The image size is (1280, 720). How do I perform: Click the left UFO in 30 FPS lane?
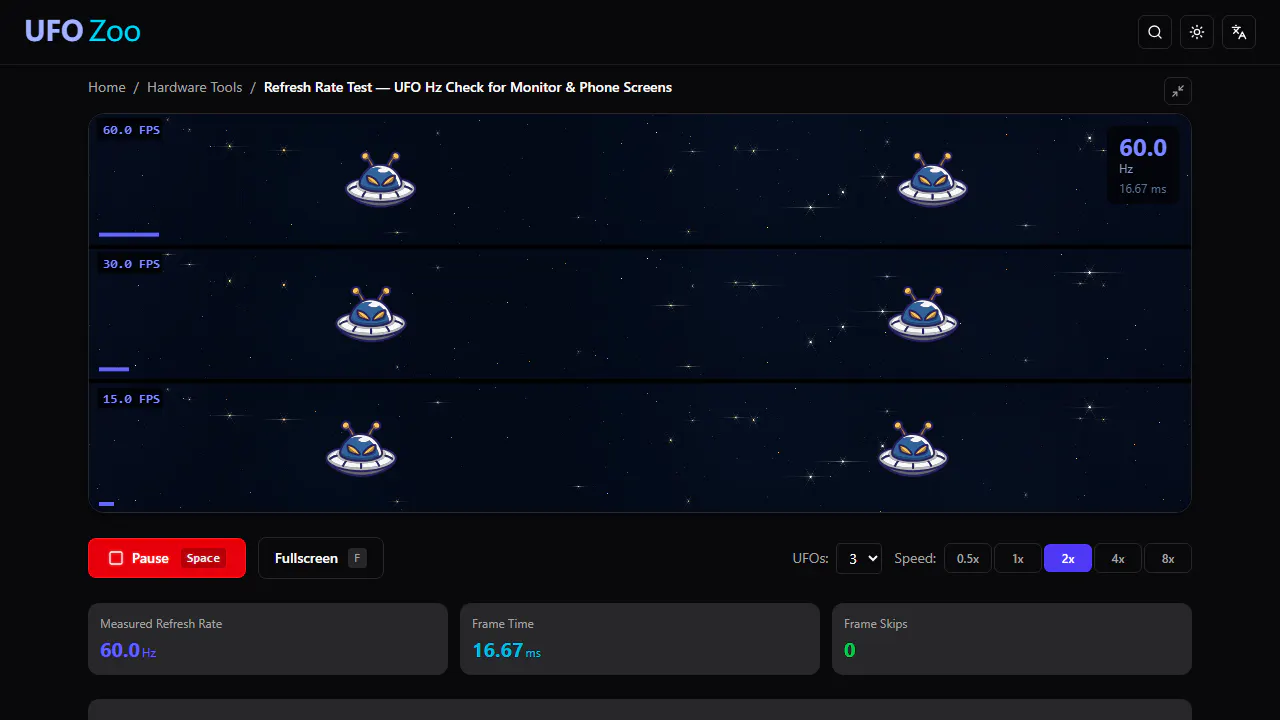click(371, 315)
